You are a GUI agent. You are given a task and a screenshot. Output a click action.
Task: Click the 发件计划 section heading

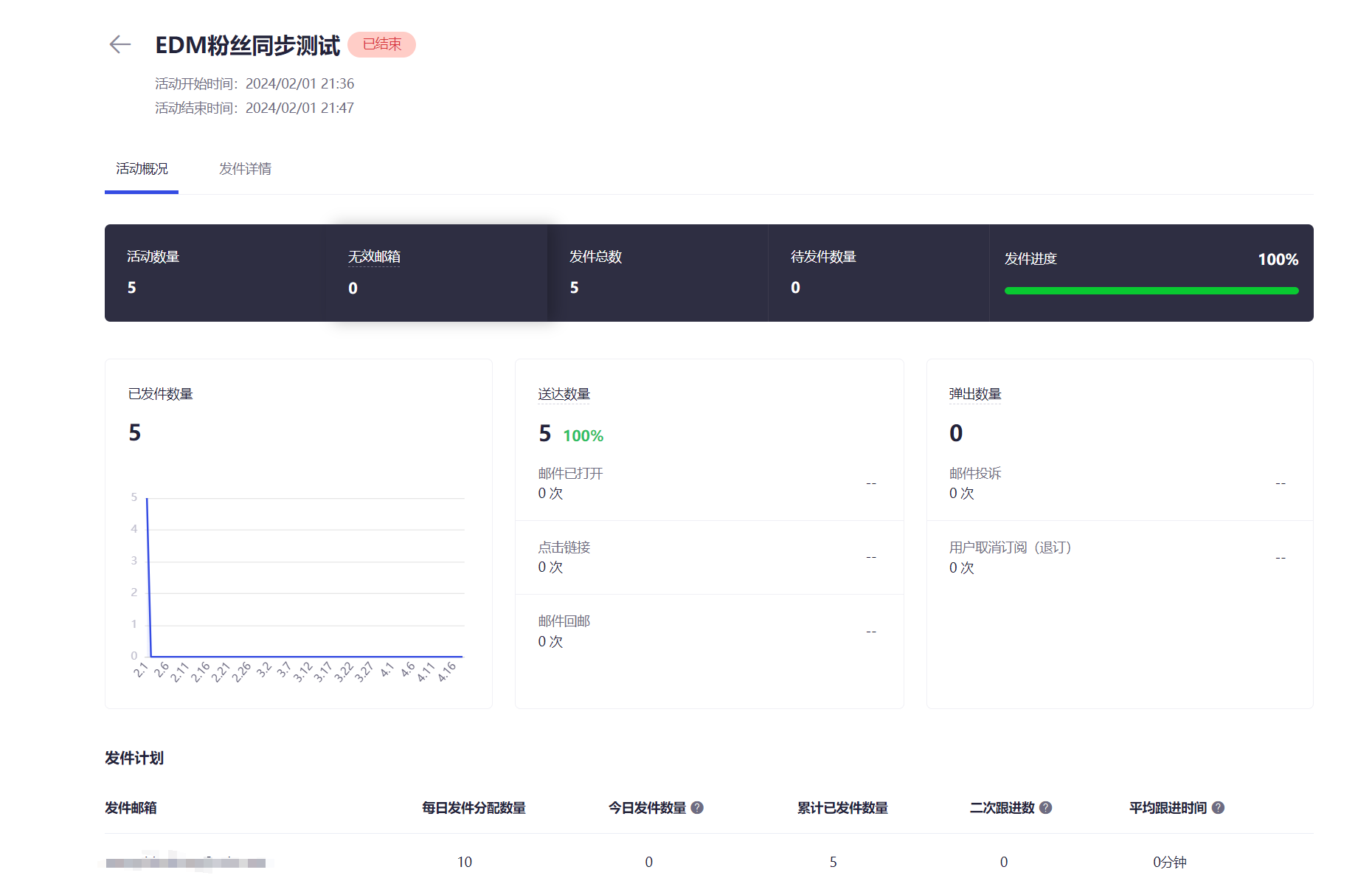click(x=134, y=759)
